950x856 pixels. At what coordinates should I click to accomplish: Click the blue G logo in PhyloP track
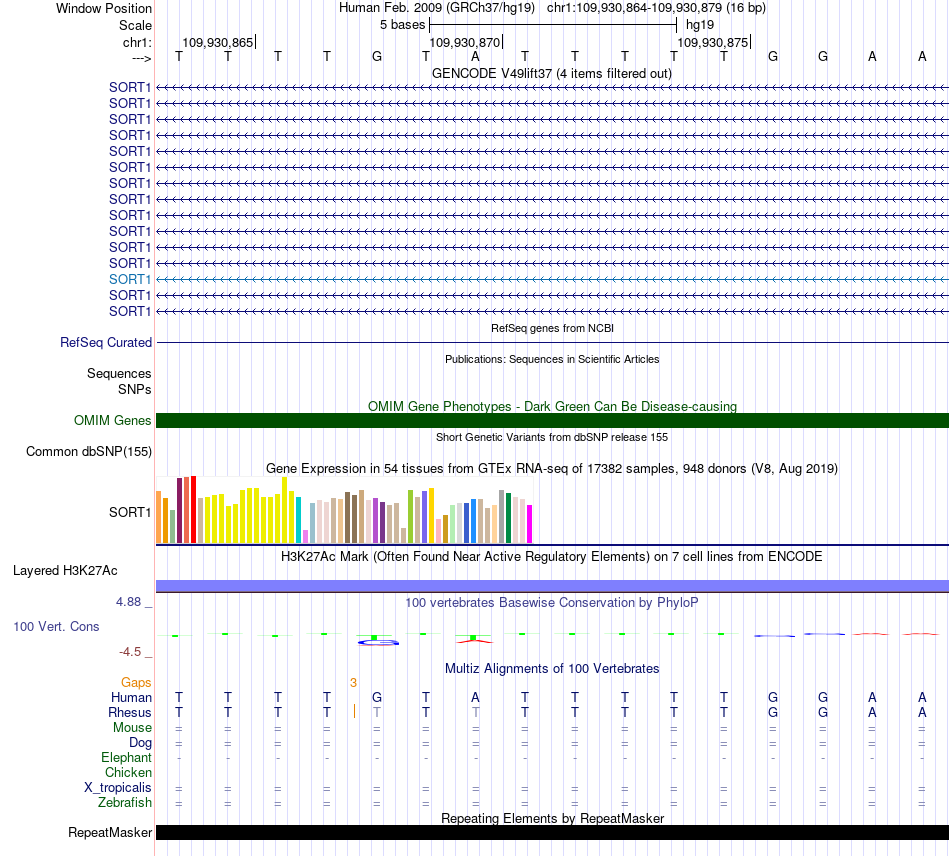point(379,642)
